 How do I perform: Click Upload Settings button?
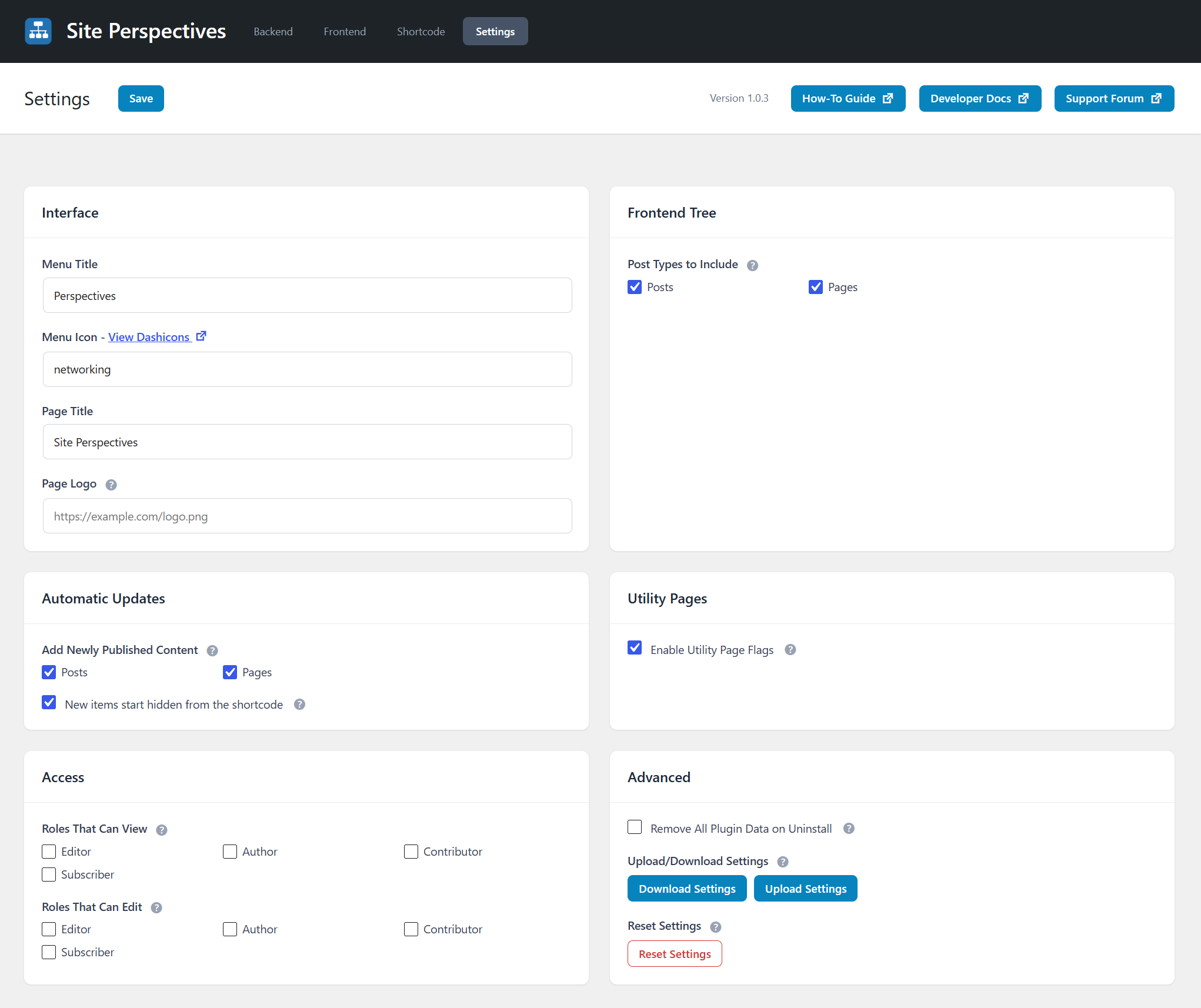(x=806, y=888)
